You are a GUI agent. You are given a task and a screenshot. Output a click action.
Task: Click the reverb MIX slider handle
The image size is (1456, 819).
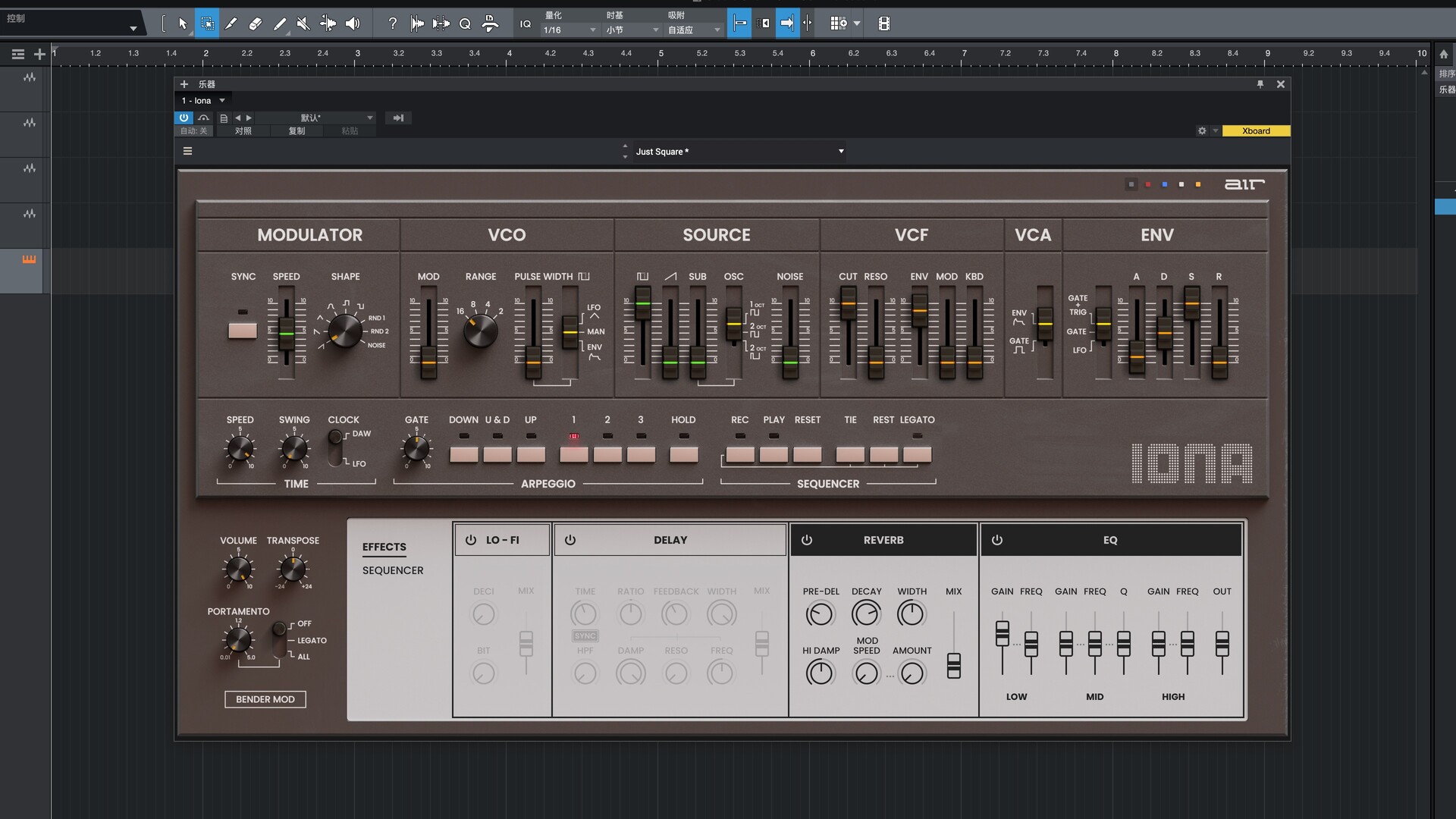pyautogui.click(x=954, y=665)
